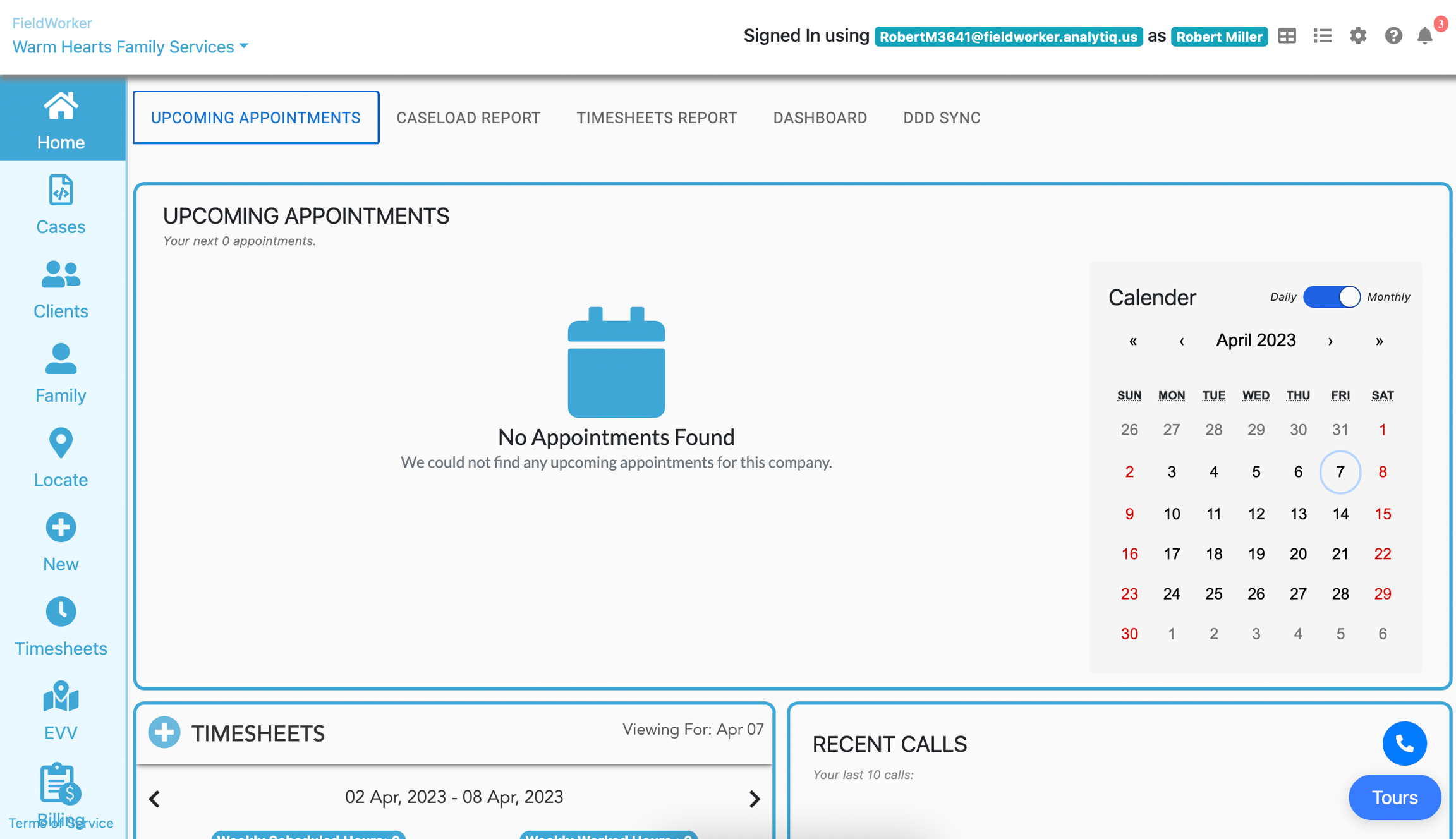Advance timesheets to the next week
The width and height of the screenshot is (1456, 839).
coord(755,799)
